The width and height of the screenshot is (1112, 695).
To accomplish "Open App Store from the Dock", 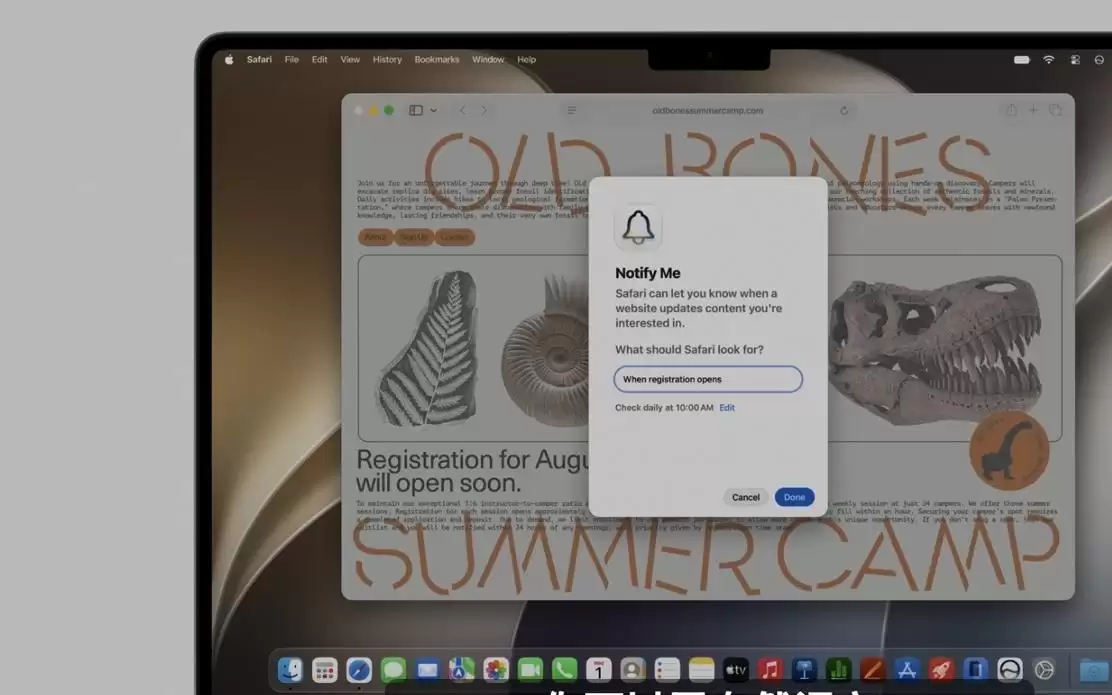I will tap(906, 669).
